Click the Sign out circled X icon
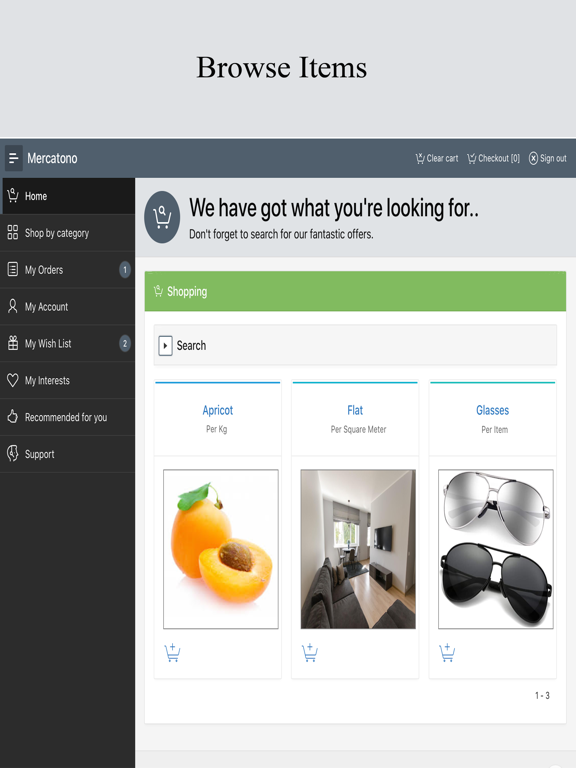 (533, 158)
